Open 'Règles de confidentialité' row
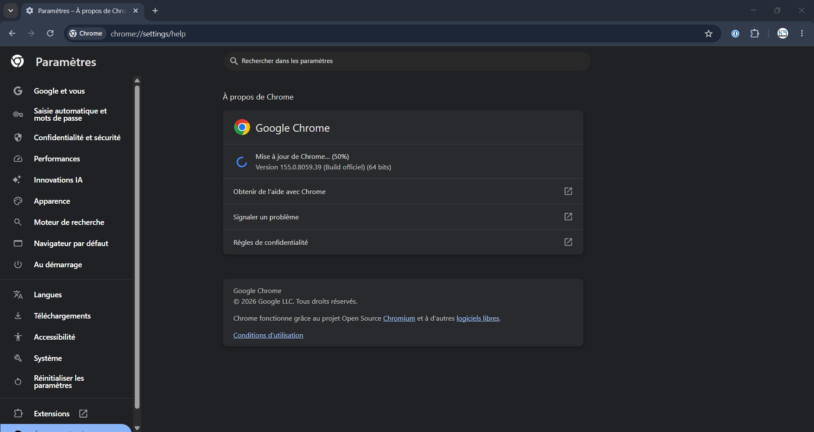 click(403, 242)
